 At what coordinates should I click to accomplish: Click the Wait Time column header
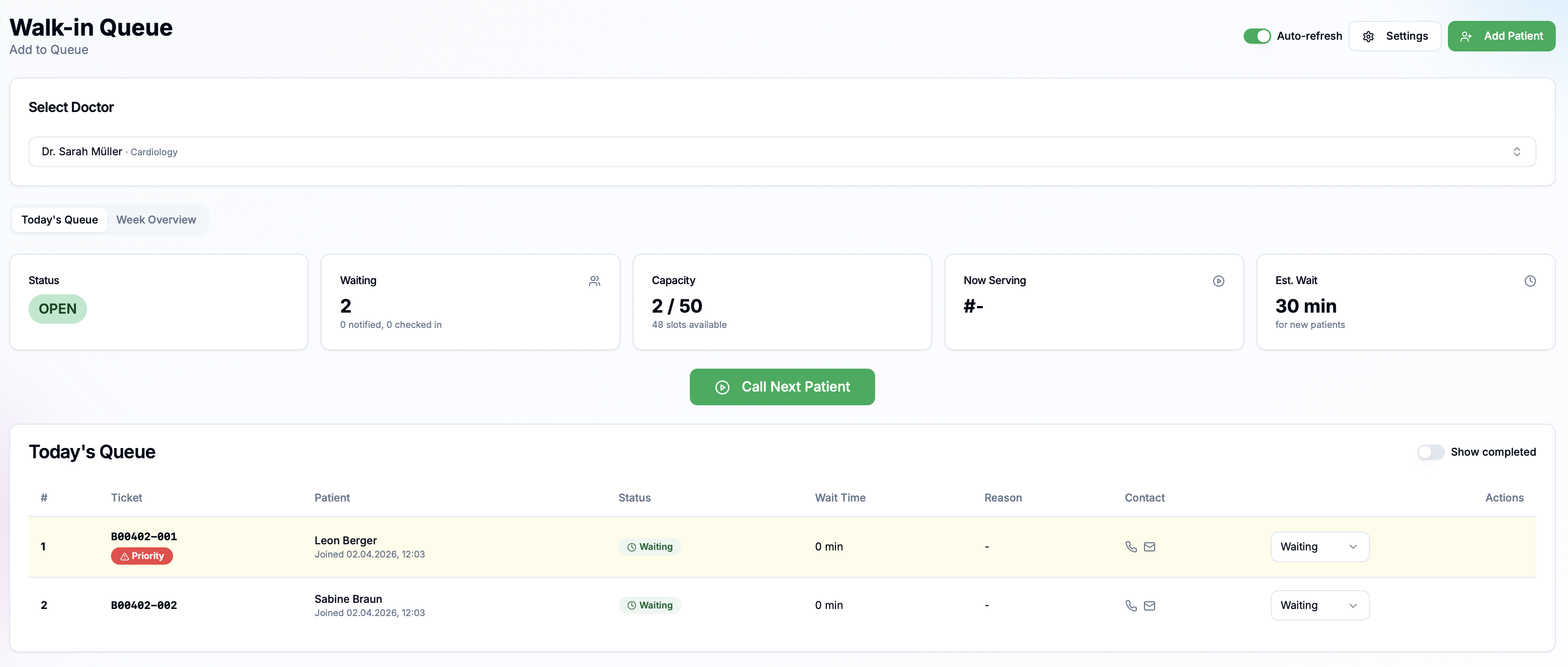coord(840,497)
